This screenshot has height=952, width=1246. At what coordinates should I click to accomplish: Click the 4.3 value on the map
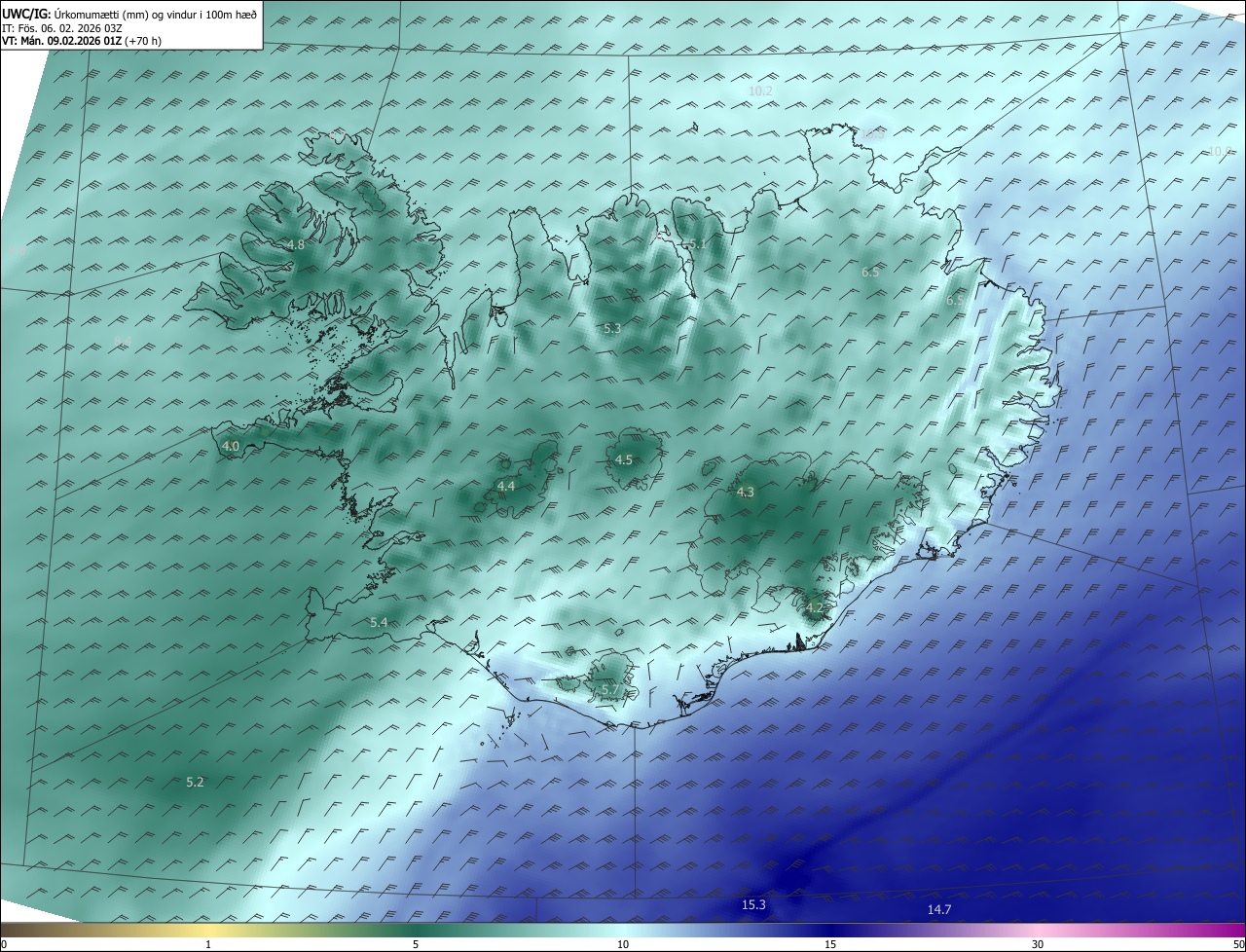click(x=745, y=493)
